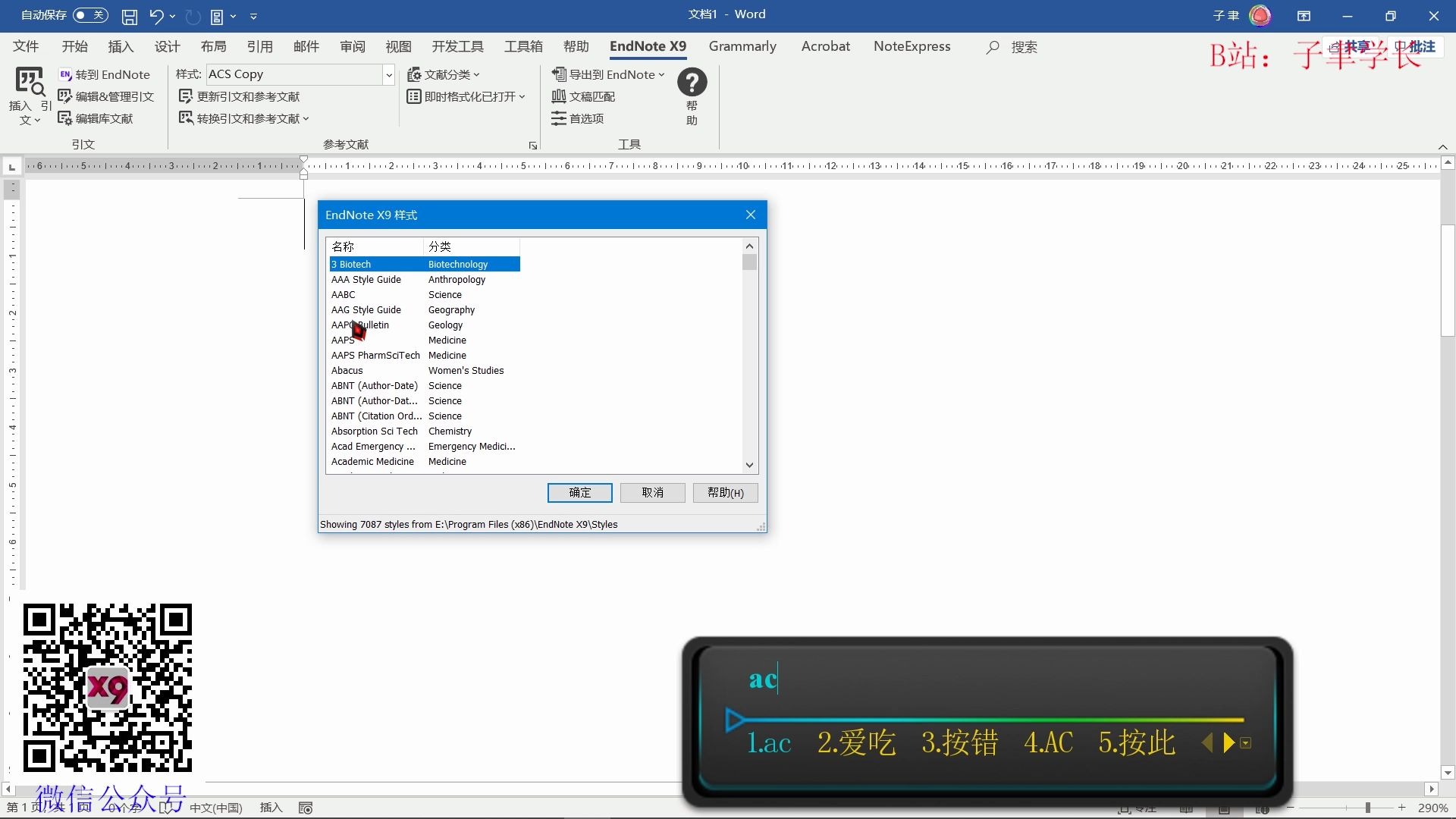Viewport: 1456px width, 819px height.
Task: Click the Redo icon
Action: click(x=193, y=16)
